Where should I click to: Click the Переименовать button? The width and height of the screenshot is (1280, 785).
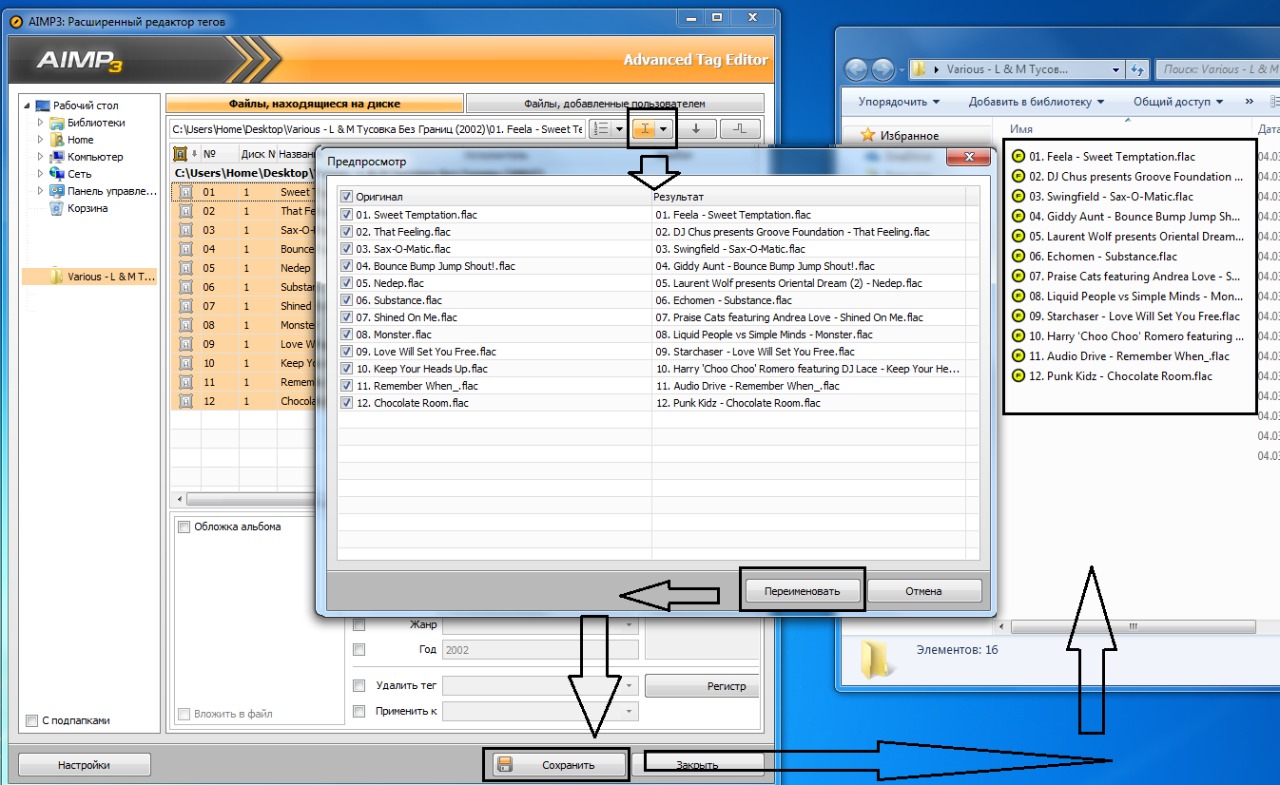(x=803, y=591)
